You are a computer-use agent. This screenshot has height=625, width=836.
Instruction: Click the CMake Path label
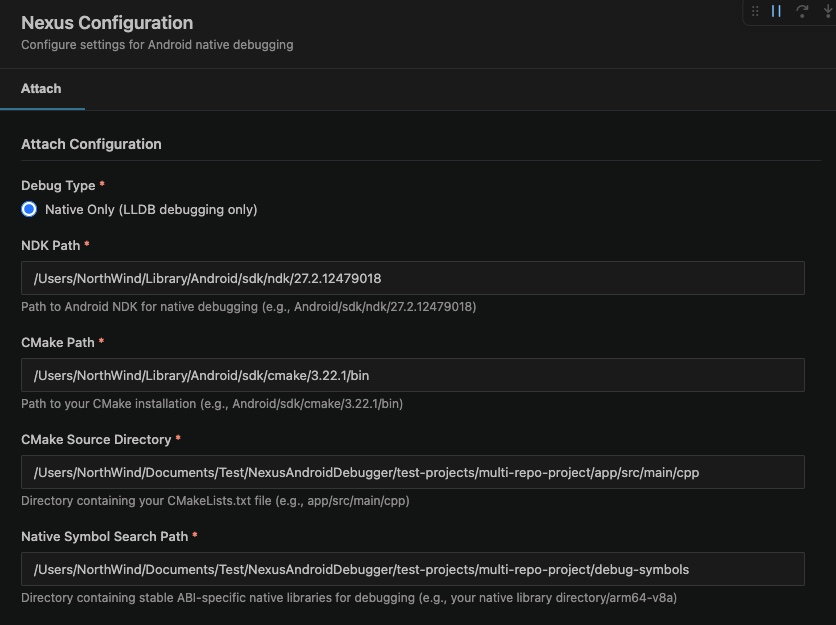pos(58,342)
